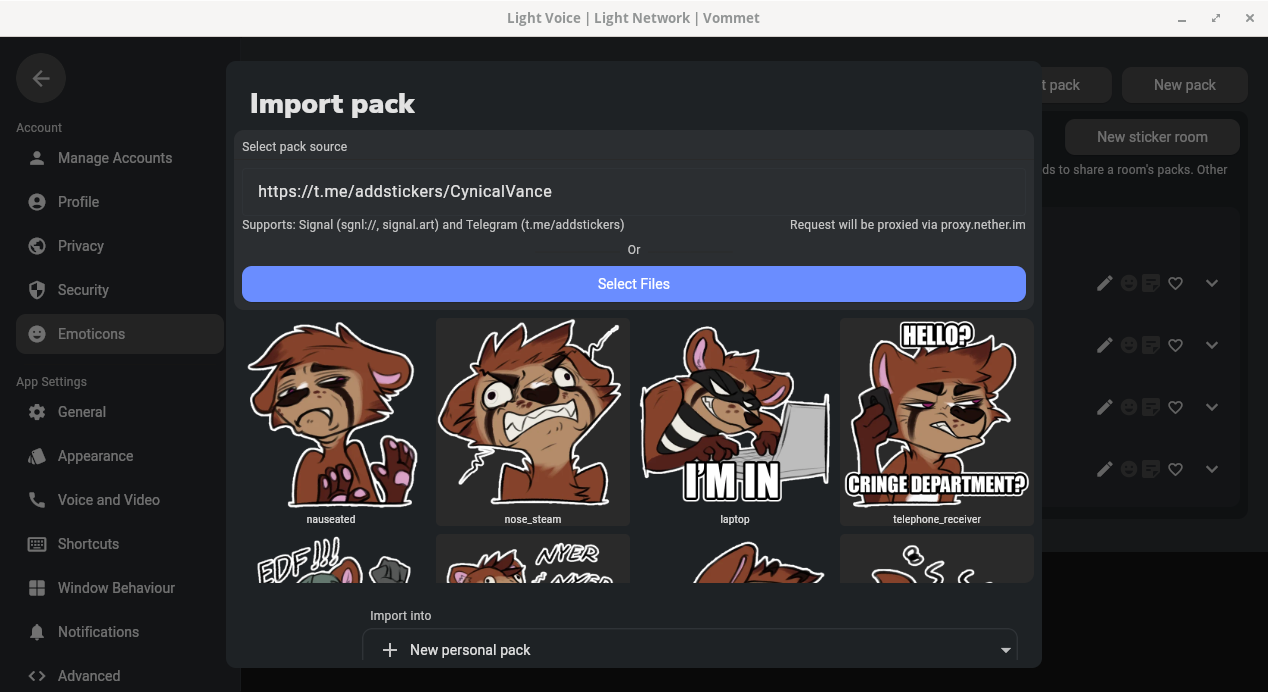Click the New pack button
1268x692 pixels.
coord(1185,85)
